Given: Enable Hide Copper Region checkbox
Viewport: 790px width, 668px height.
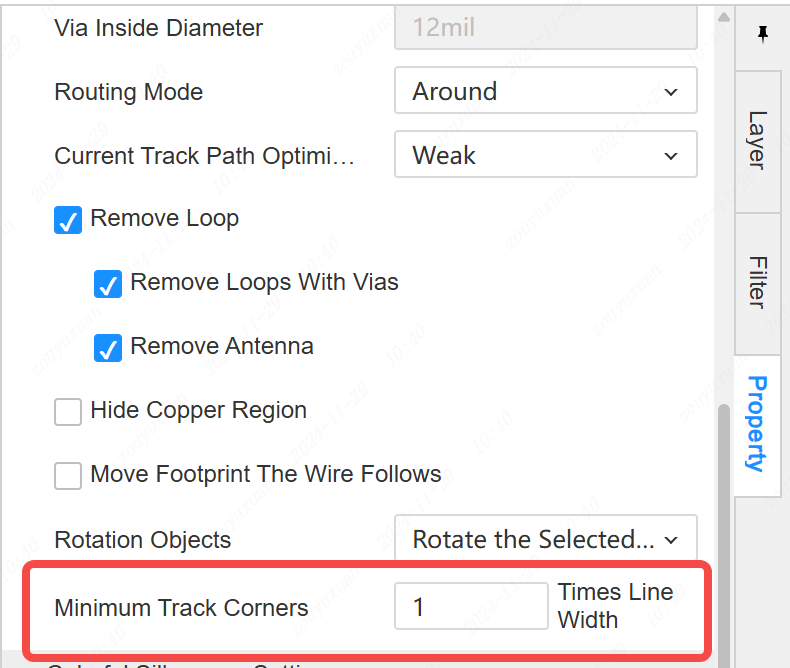Looking at the screenshot, I should tap(68, 412).
